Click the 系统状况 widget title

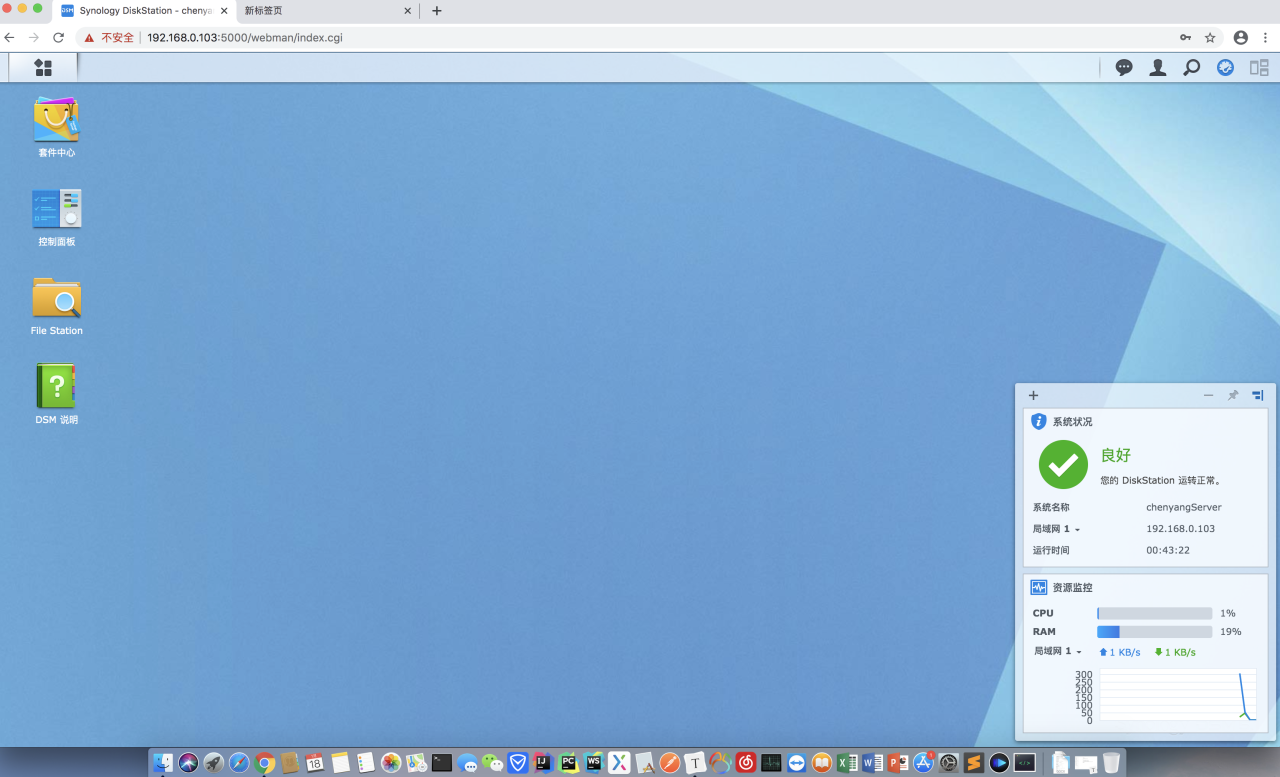1073,422
